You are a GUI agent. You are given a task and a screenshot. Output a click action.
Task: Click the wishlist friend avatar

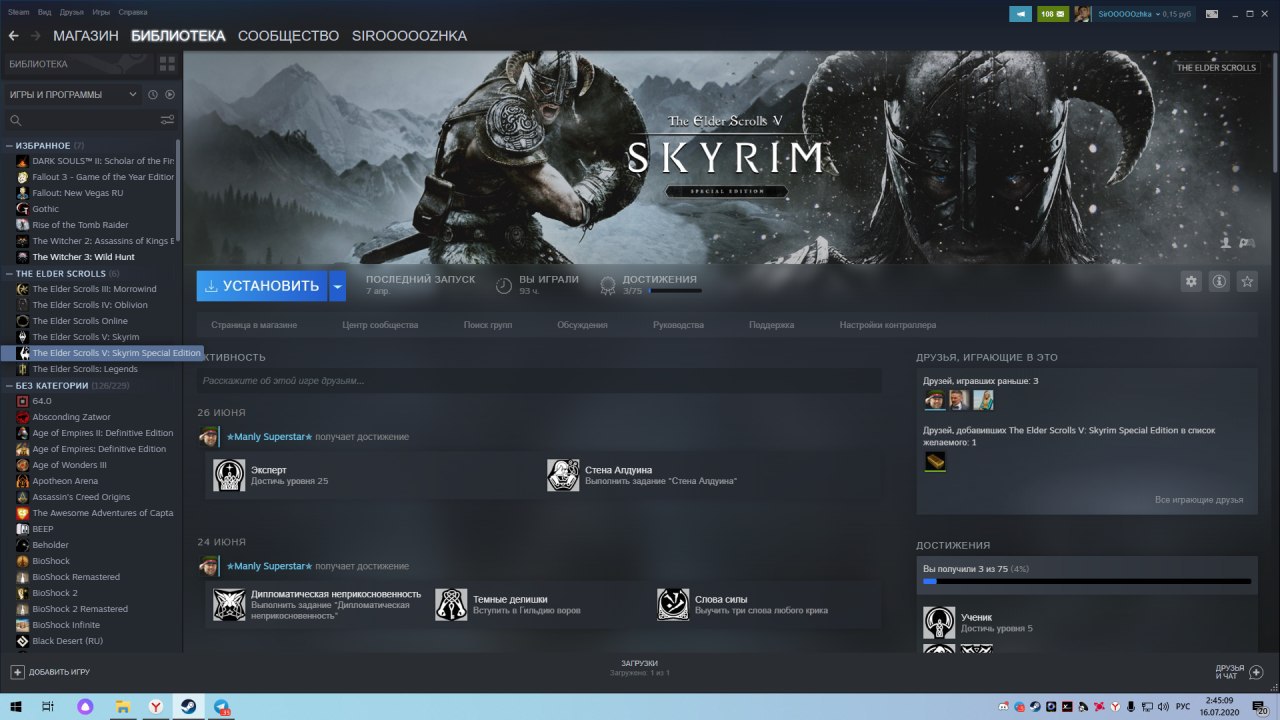point(935,461)
